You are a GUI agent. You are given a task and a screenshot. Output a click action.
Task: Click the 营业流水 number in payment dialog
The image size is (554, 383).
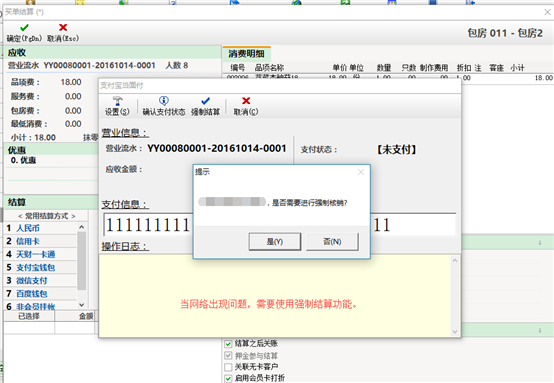[x=217, y=148]
